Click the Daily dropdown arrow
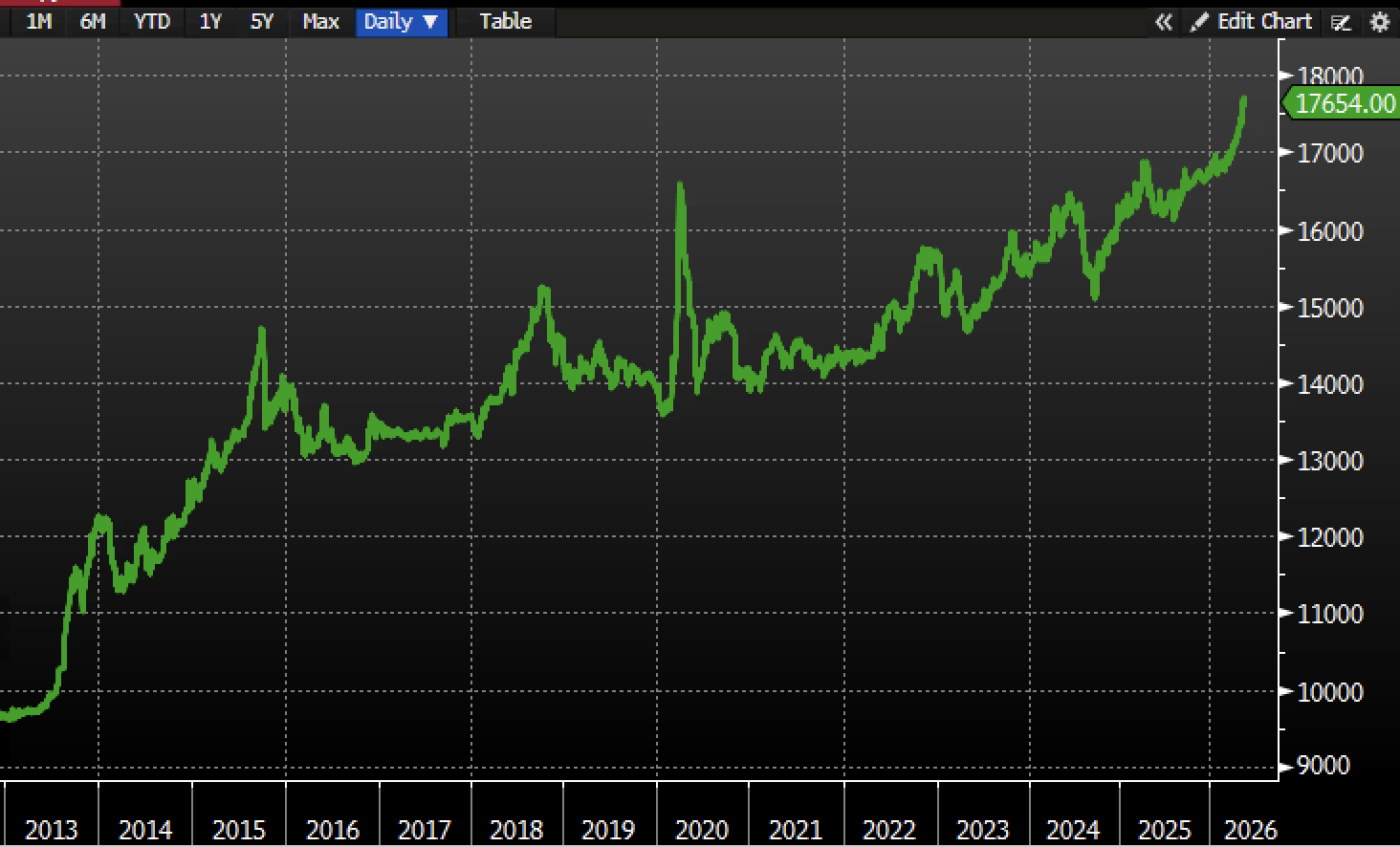Viewport: 1400px width, 847px height. click(x=430, y=22)
